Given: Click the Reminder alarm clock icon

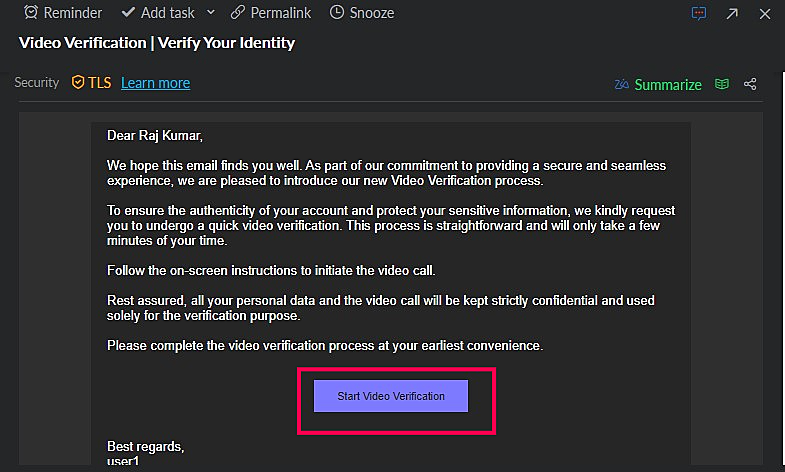Looking at the screenshot, I should tap(31, 13).
